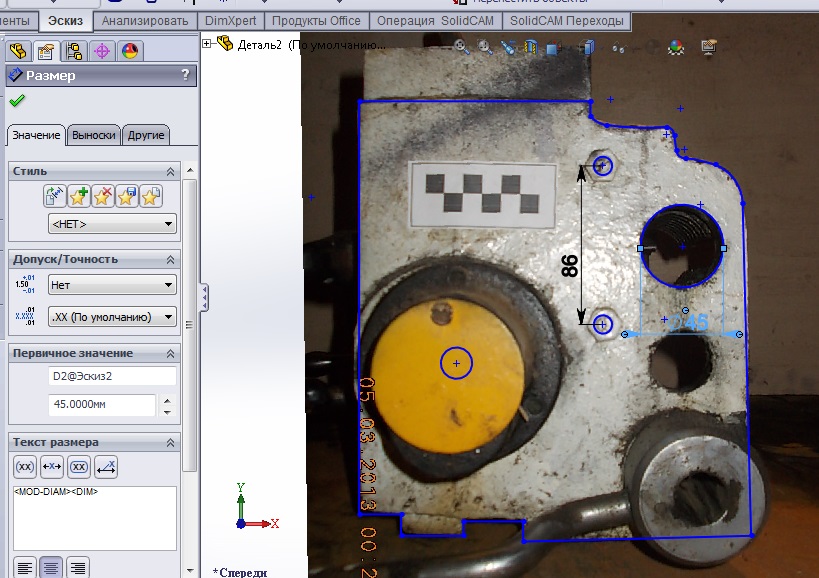Expand the Деталь2 tree node
819x578 pixels.
207,44
